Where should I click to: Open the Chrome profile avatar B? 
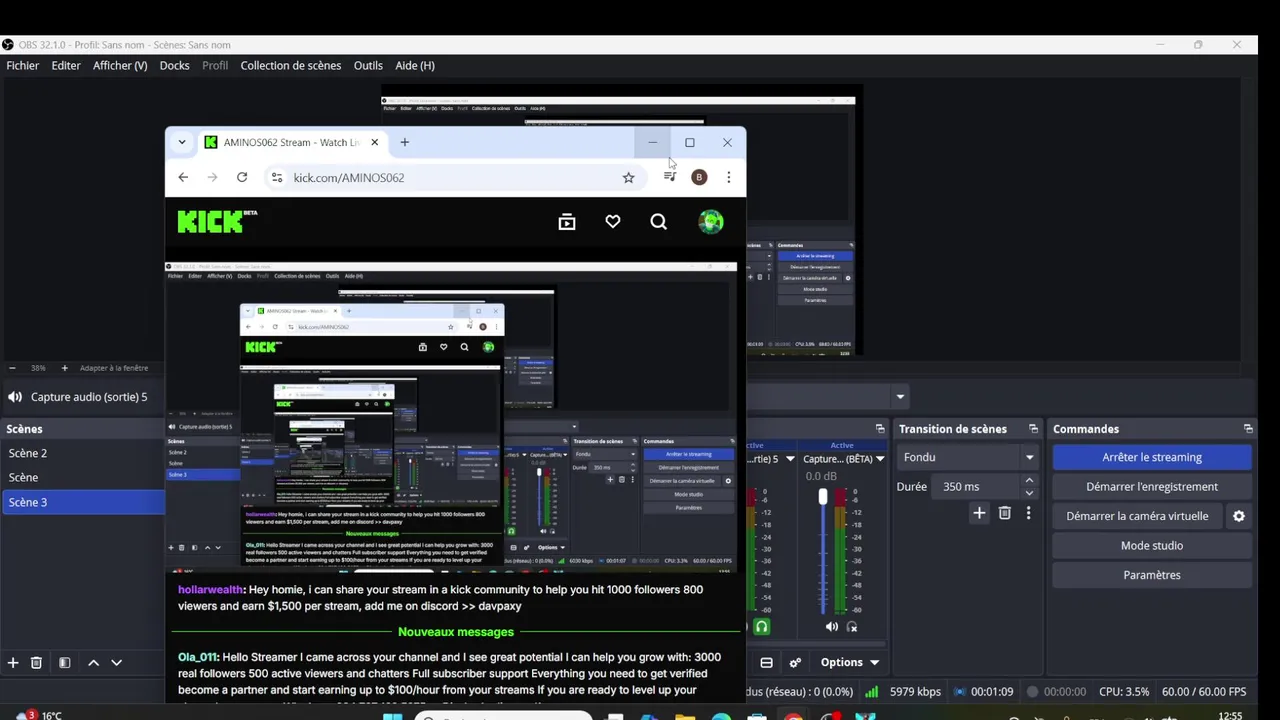(x=699, y=177)
